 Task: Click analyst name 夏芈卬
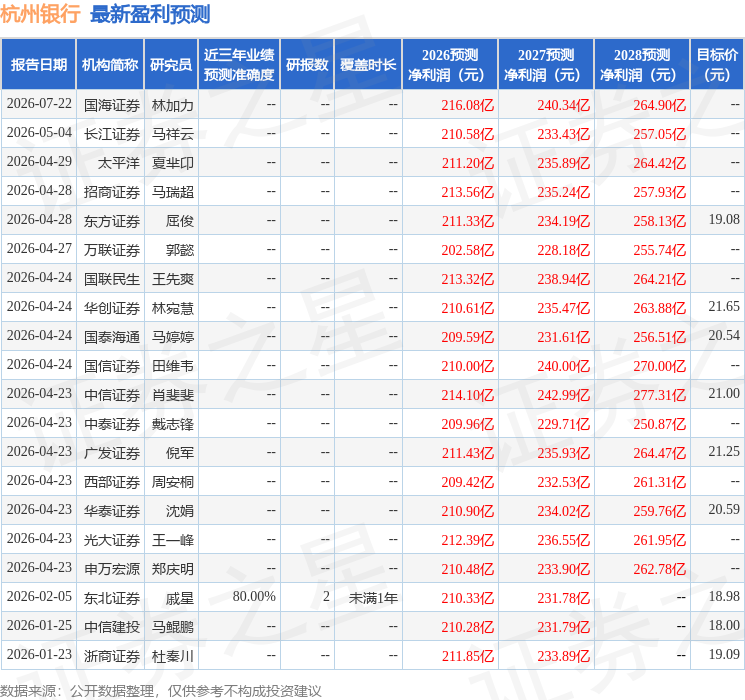pyautogui.click(x=172, y=163)
